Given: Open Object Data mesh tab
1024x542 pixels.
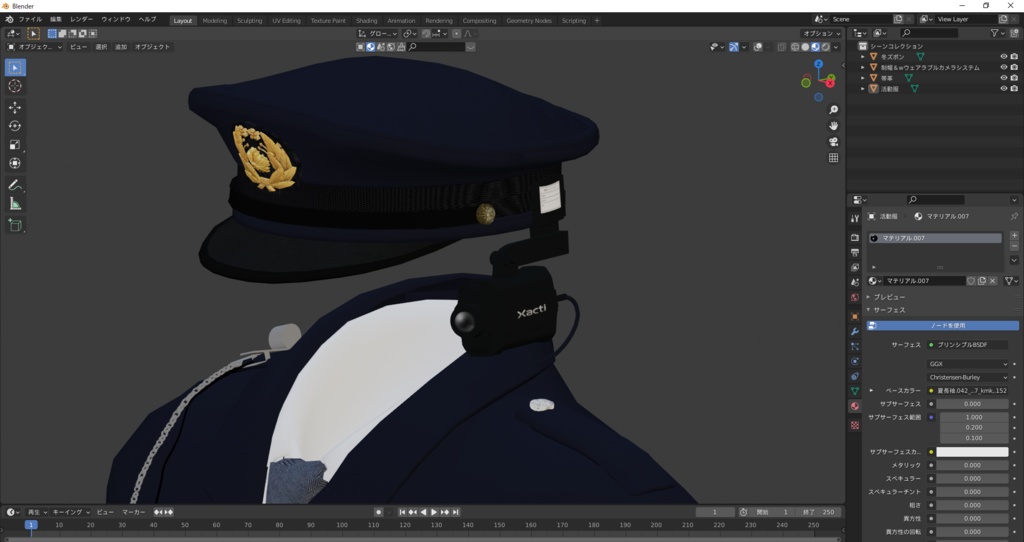Looking at the screenshot, I should click(x=855, y=391).
